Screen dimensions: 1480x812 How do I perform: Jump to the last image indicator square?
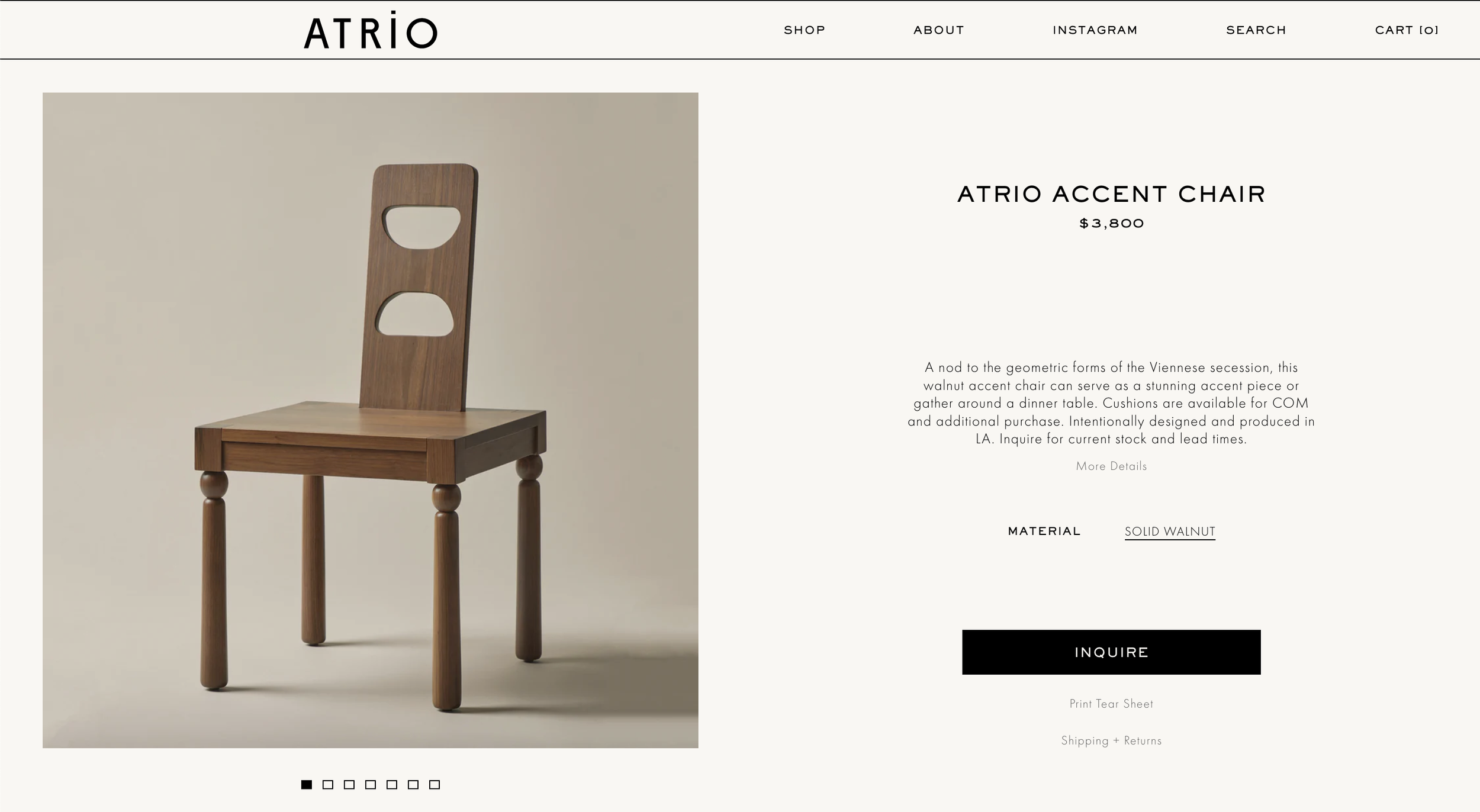pyautogui.click(x=435, y=785)
